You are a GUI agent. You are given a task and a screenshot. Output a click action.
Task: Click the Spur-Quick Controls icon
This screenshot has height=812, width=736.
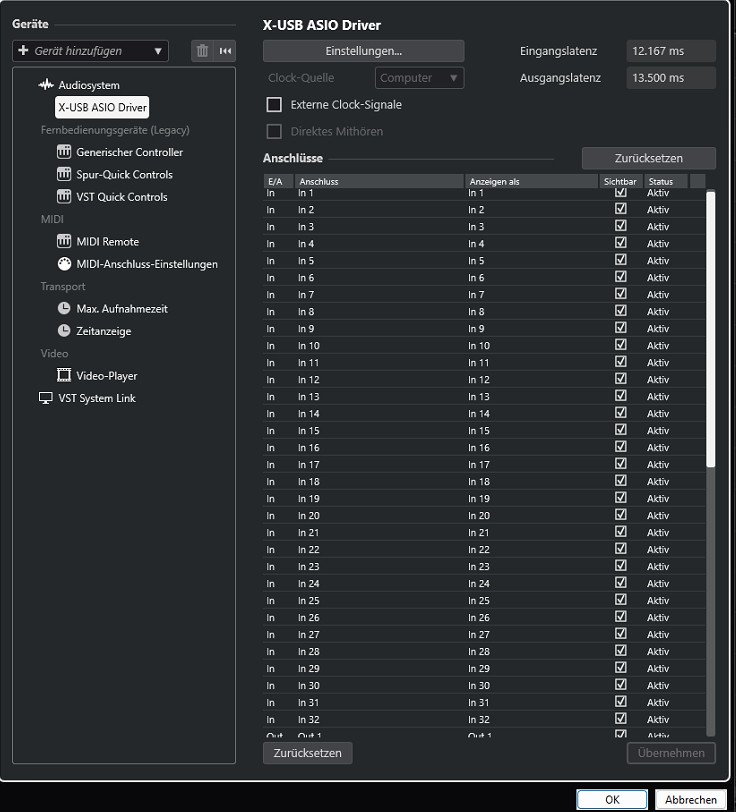tap(64, 174)
